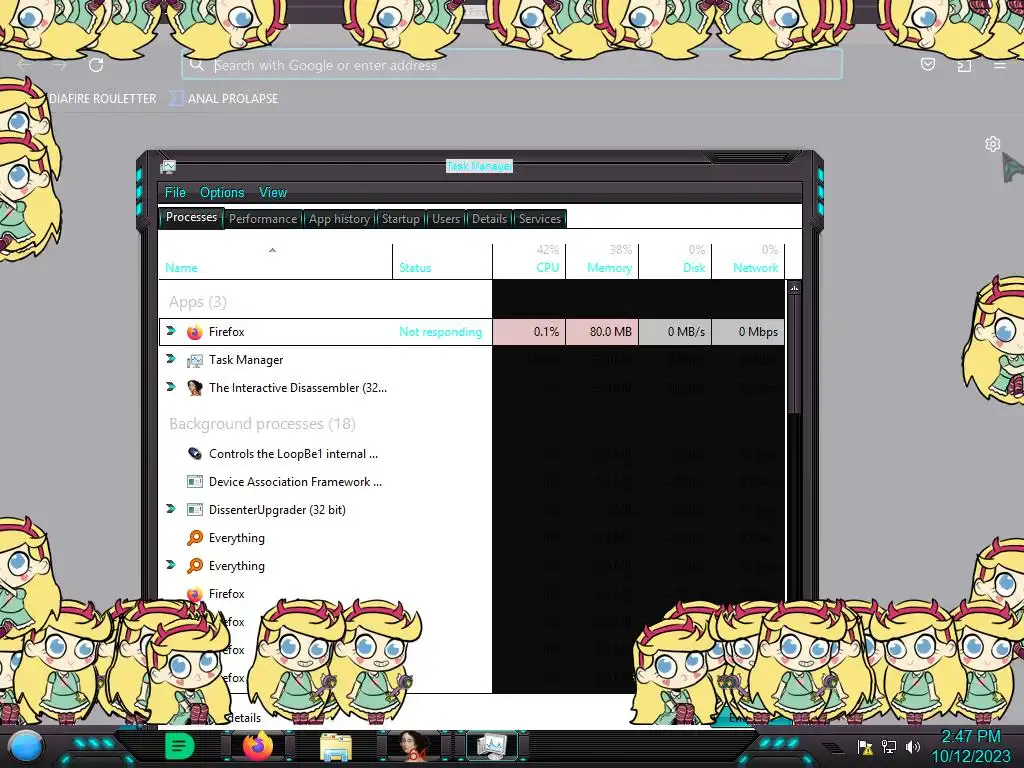
Task: Switch to the Users tab
Action: (x=446, y=219)
